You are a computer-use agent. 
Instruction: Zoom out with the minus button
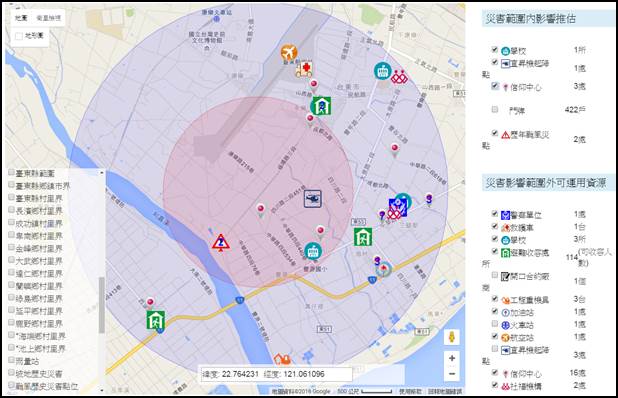pyautogui.click(x=452, y=374)
